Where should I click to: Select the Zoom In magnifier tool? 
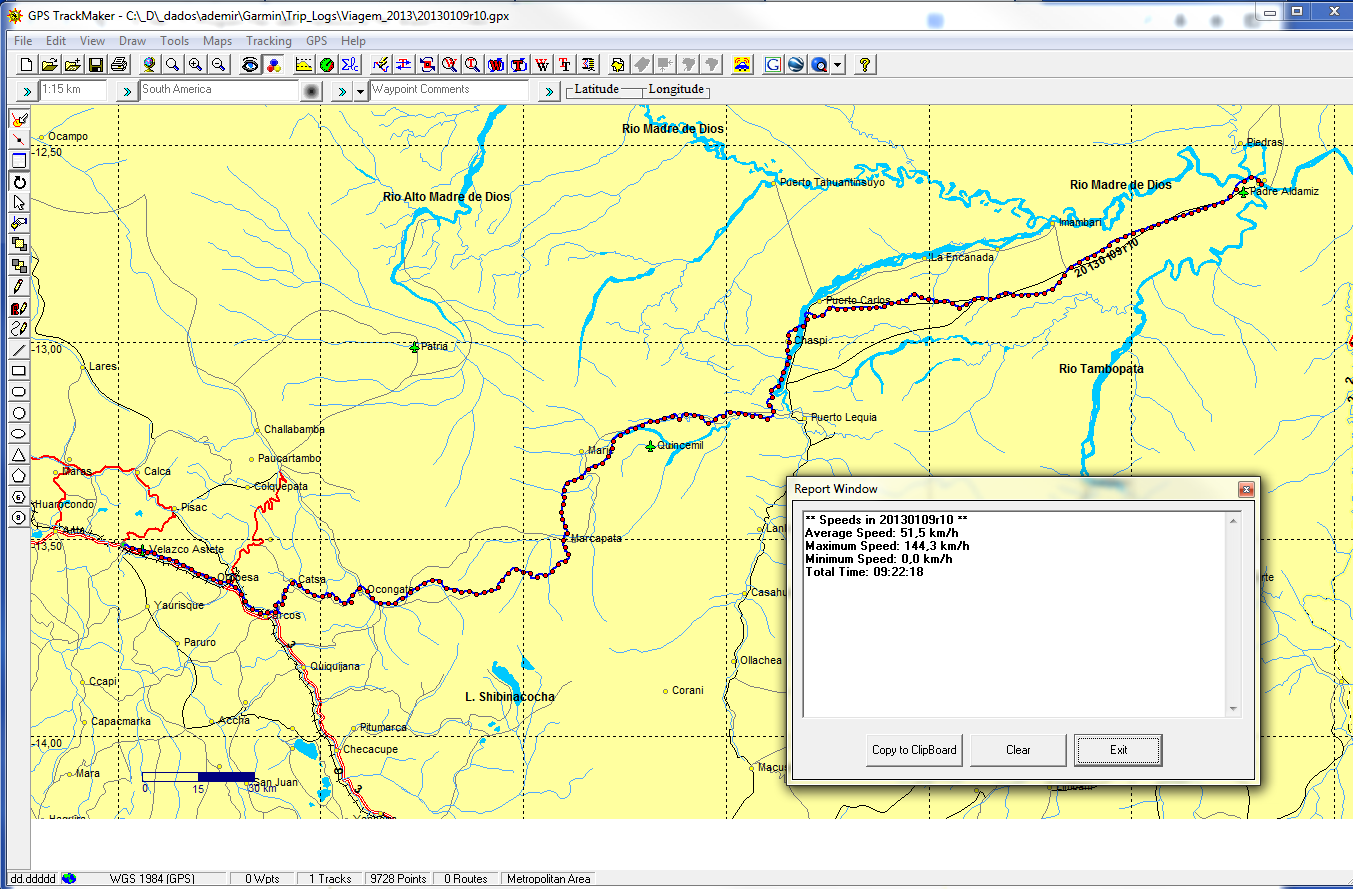point(195,65)
